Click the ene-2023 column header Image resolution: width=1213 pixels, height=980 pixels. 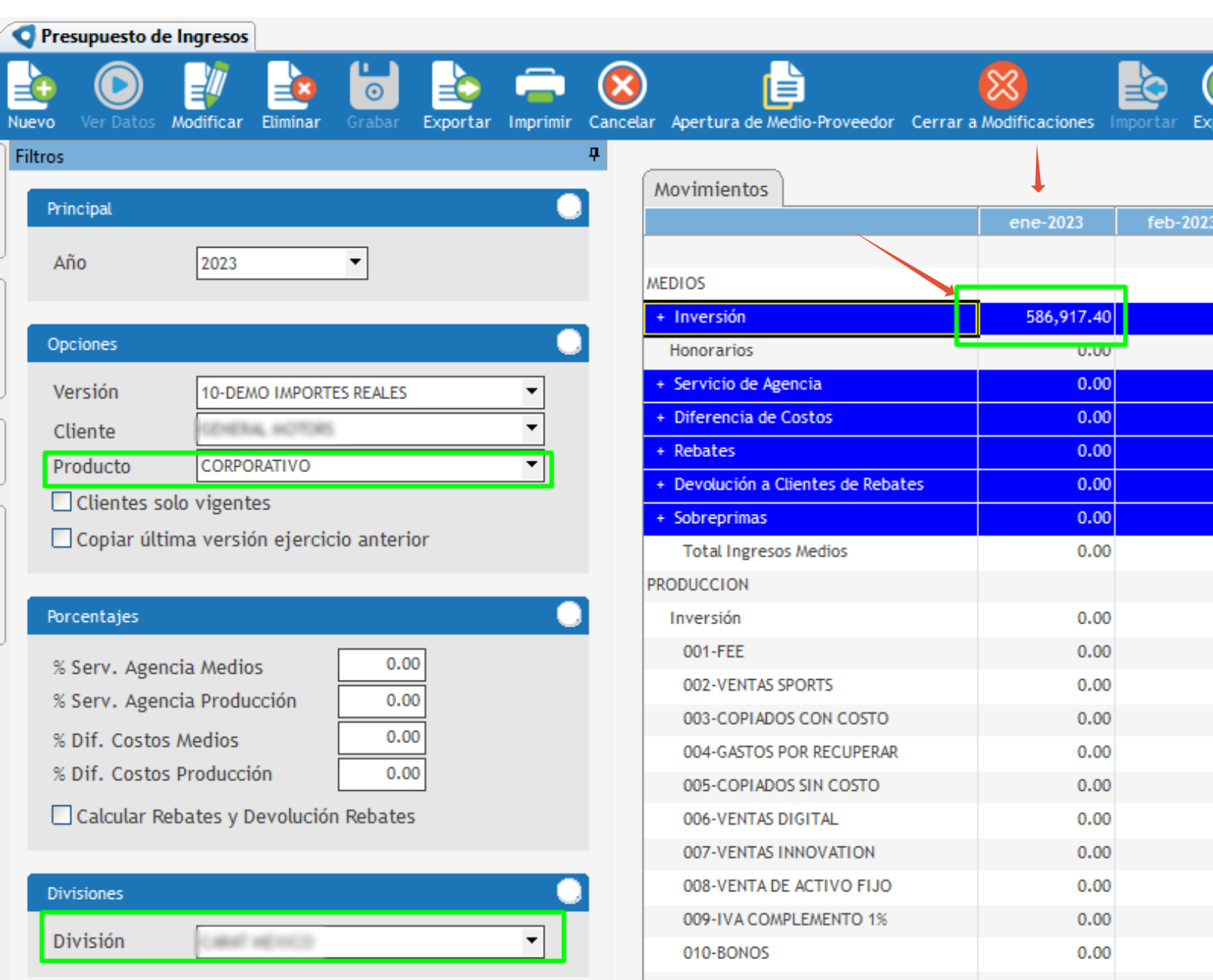pos(1046,222)
